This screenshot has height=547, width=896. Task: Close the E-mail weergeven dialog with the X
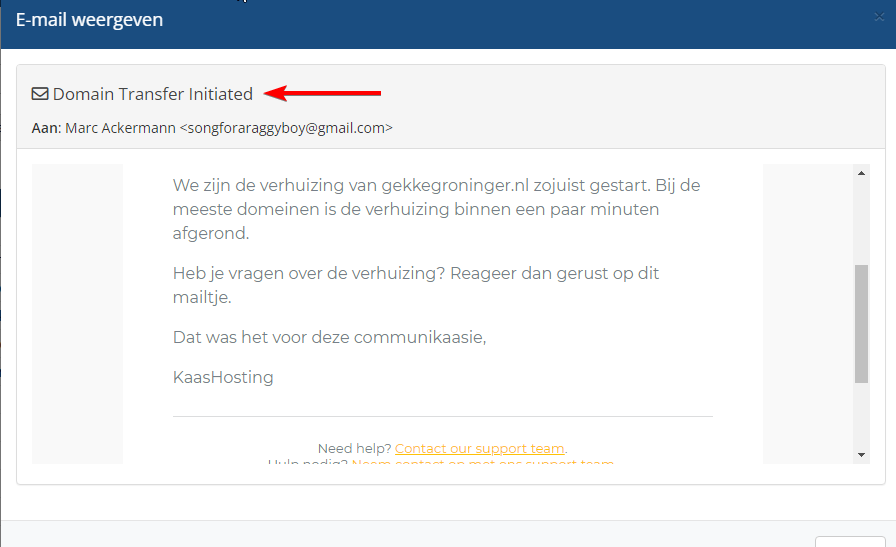click(880, 18)
